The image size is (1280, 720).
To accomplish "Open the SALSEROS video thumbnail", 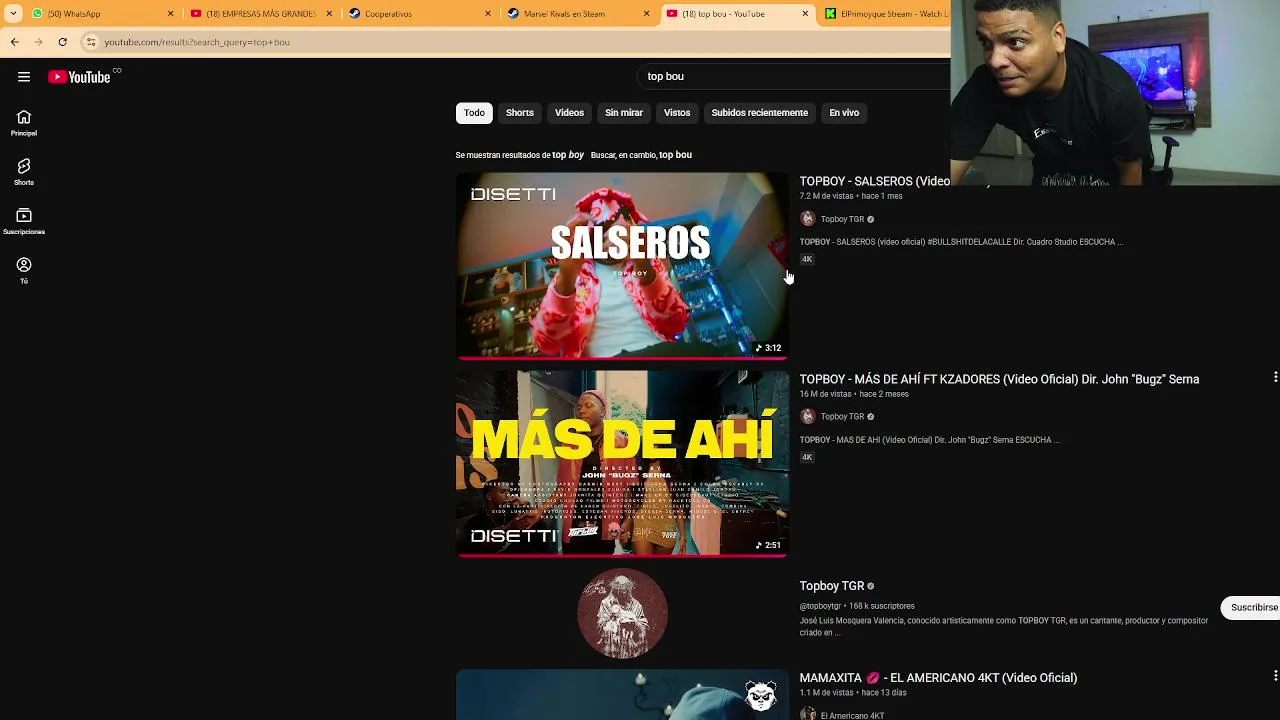I will click(622, 265).
